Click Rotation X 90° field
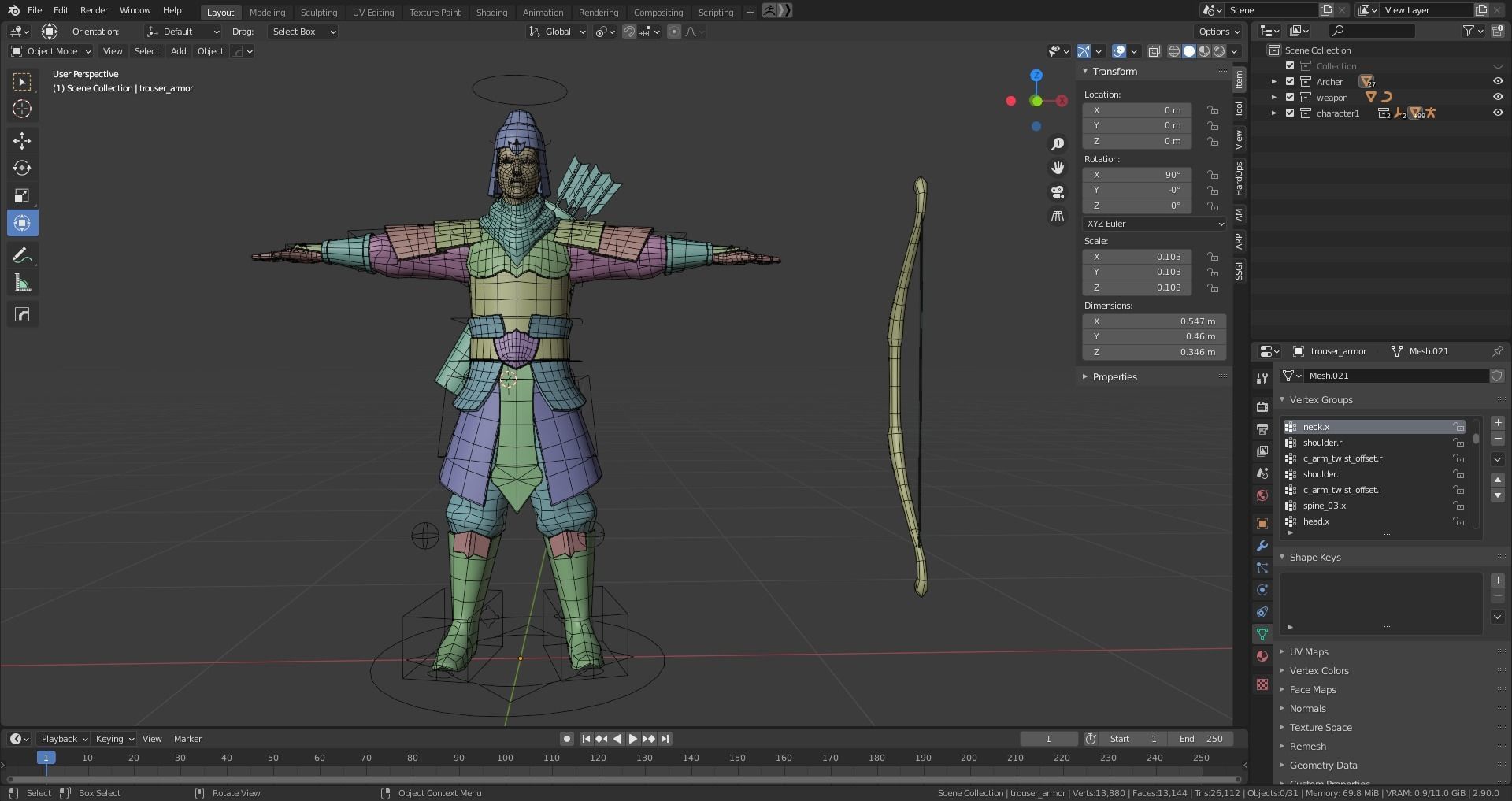 pos(1137,175)
